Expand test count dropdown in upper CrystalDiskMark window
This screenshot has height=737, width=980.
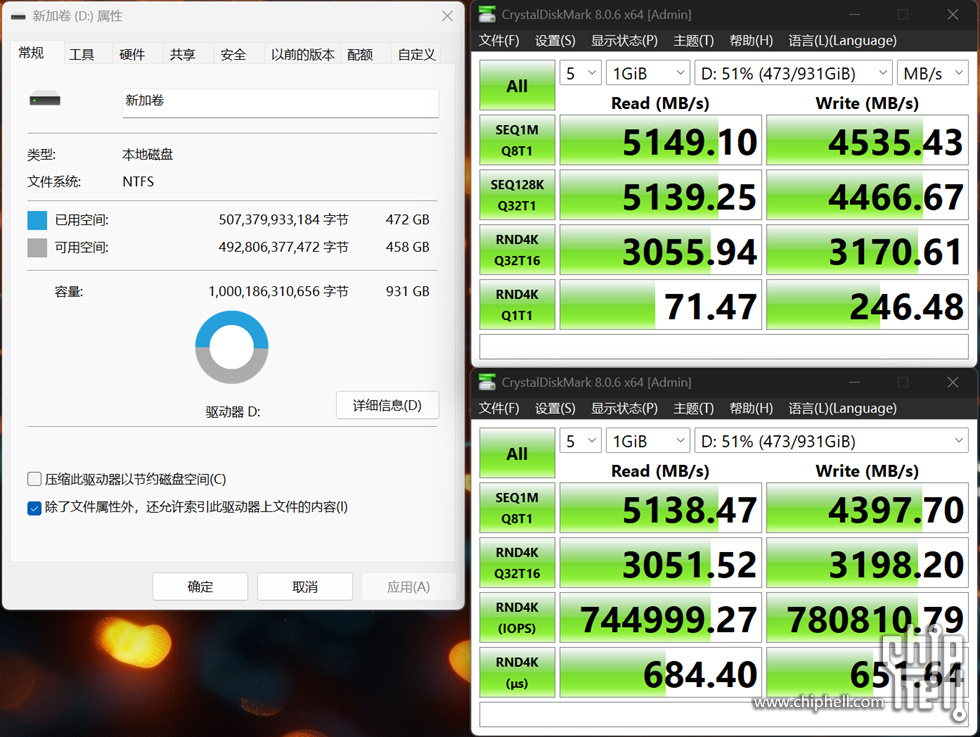click(x=581, y=73)
